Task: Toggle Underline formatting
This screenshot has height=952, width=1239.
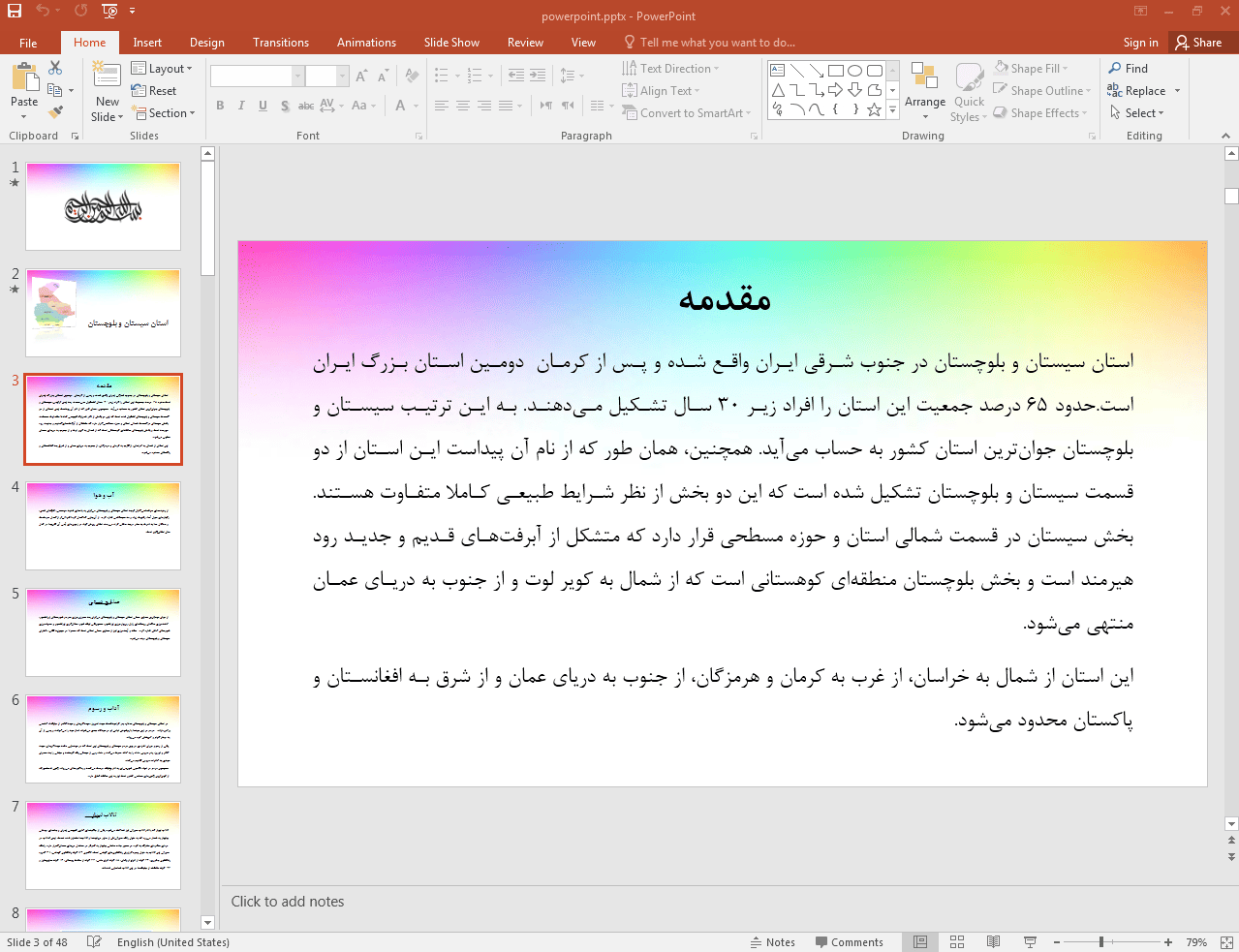Action: 263,106
